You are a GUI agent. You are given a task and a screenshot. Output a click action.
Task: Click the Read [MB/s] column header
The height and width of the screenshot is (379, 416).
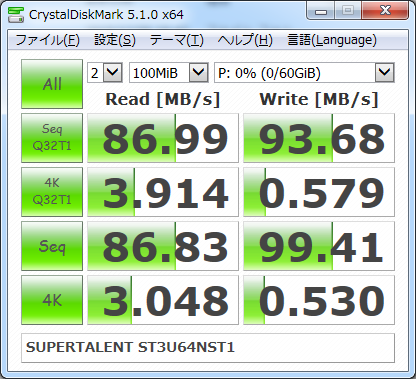point(163,99)
